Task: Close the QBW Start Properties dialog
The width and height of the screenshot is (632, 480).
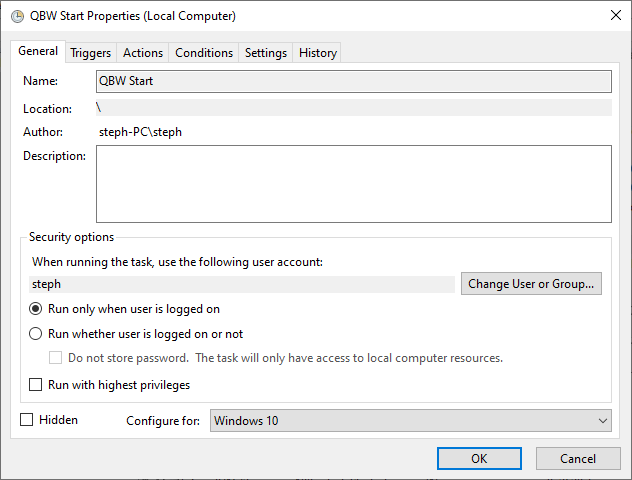Action: pos(613,15)
